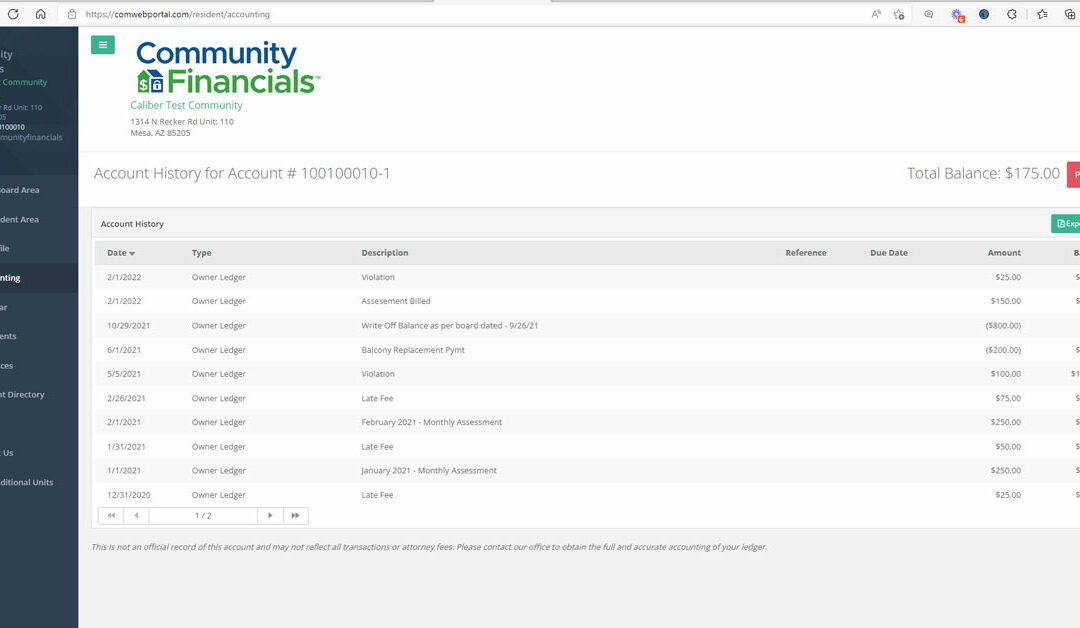Screen dimensions: 1080x628
Task: Open the browser Collections icon
Action: pos(1069,14)
